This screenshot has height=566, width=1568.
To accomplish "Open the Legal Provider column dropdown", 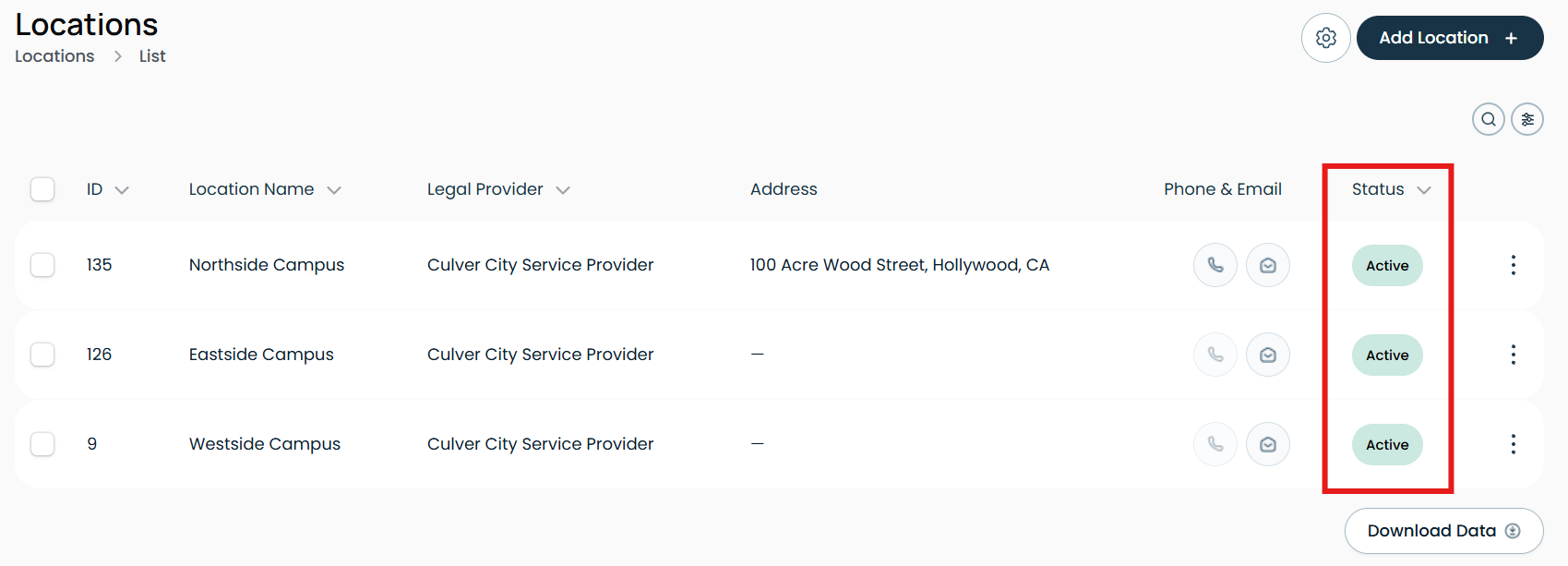I will (x=563, y=190).
